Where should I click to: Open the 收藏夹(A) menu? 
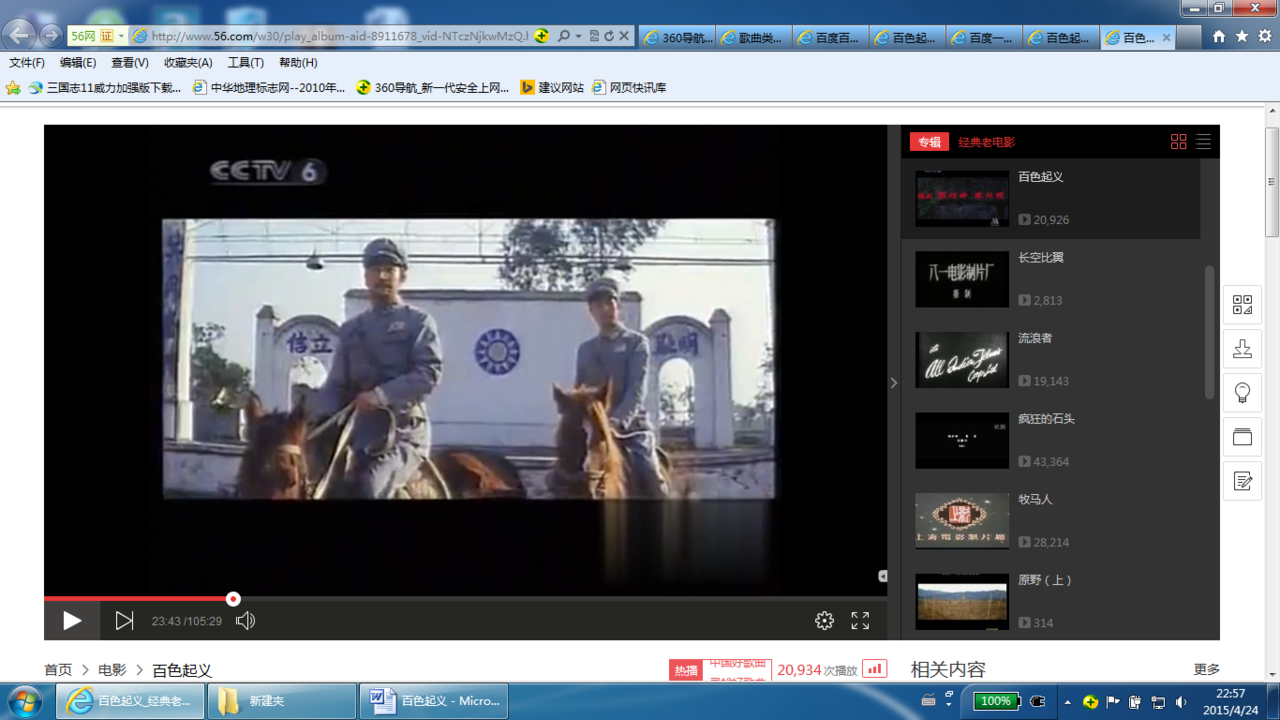(188, 63)
